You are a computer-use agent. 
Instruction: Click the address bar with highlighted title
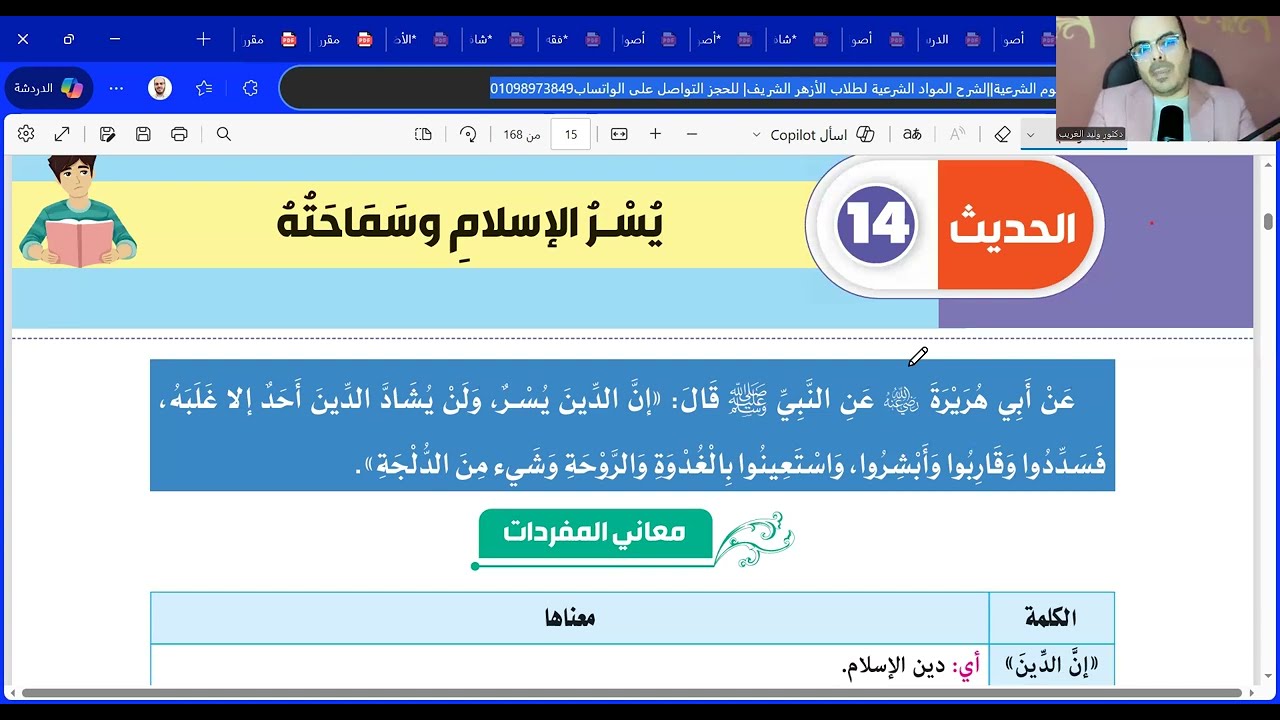coord(668,88)
